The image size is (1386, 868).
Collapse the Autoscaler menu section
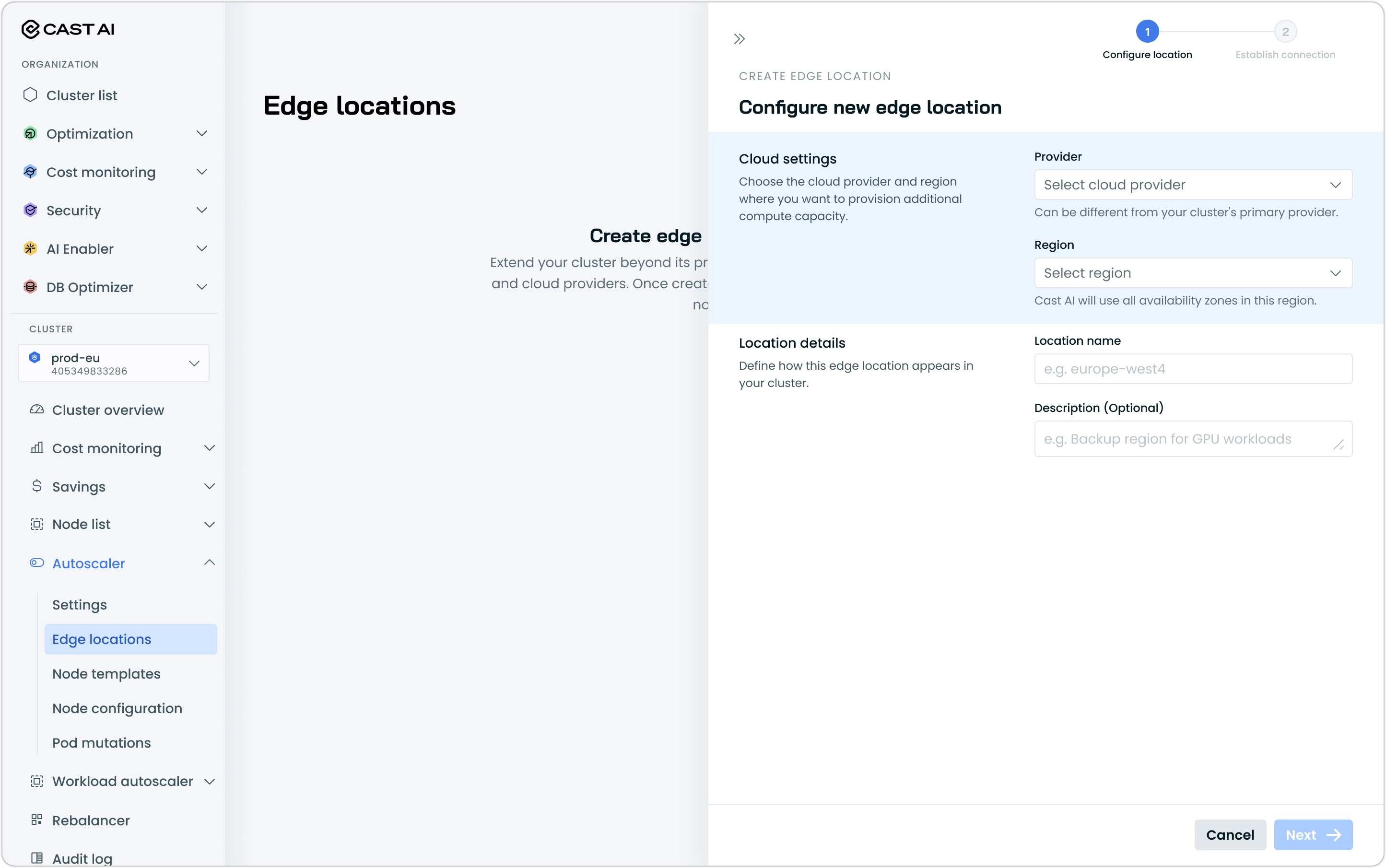pyautogui.click(x=209, y=563)
